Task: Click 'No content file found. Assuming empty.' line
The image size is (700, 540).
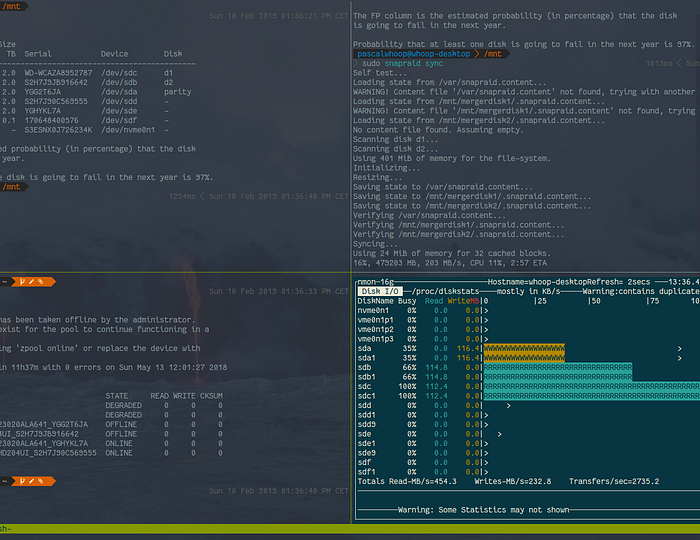Action: tap(438, 130)
